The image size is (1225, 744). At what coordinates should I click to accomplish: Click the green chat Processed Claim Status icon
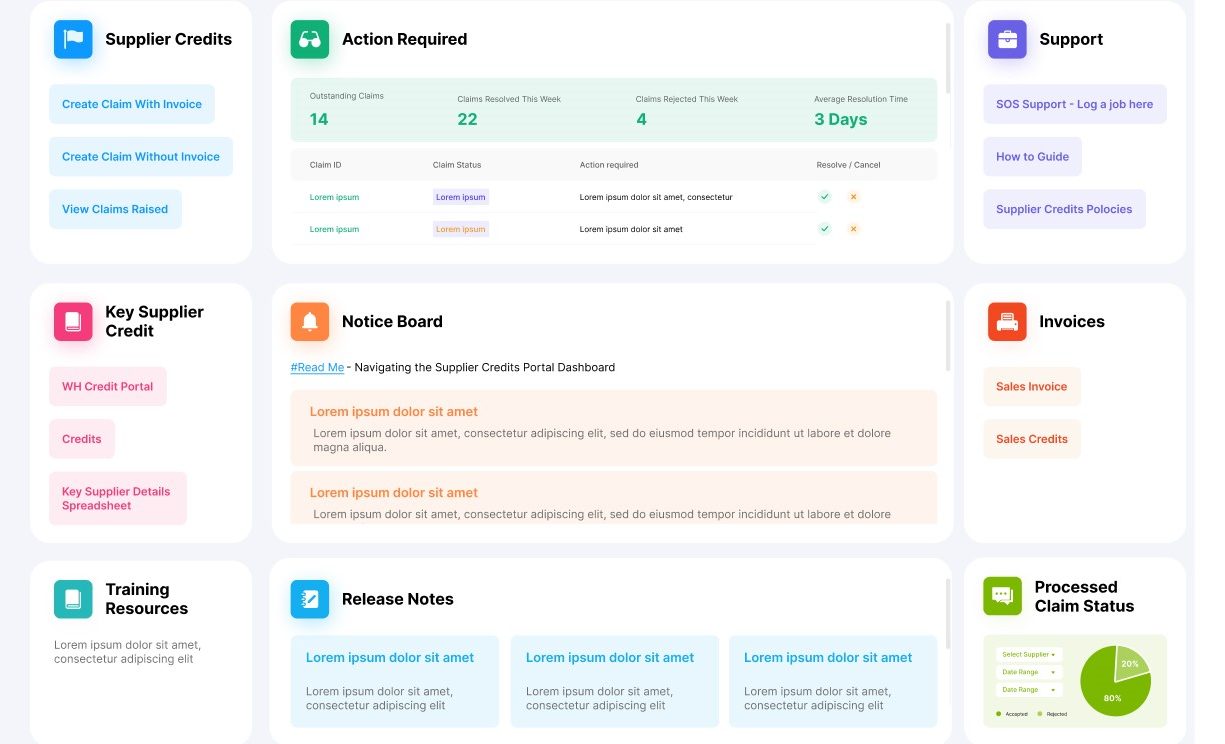[1002, 596]
